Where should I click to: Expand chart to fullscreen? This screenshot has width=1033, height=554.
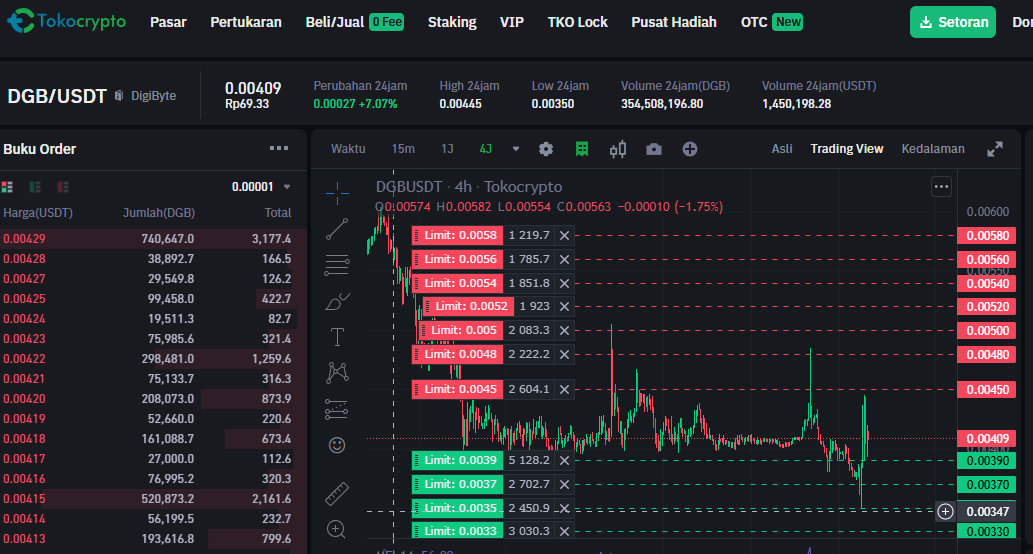pos(995,149)
